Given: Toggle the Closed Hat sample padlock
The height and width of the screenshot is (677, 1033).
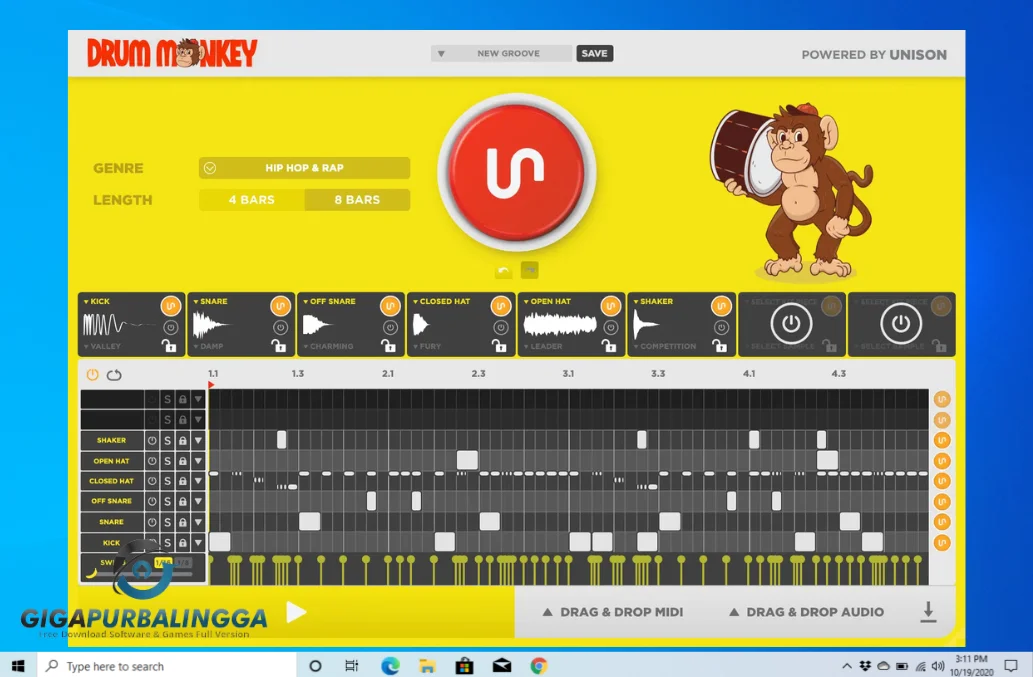Looking at the screenshot, I should (499, 346).
